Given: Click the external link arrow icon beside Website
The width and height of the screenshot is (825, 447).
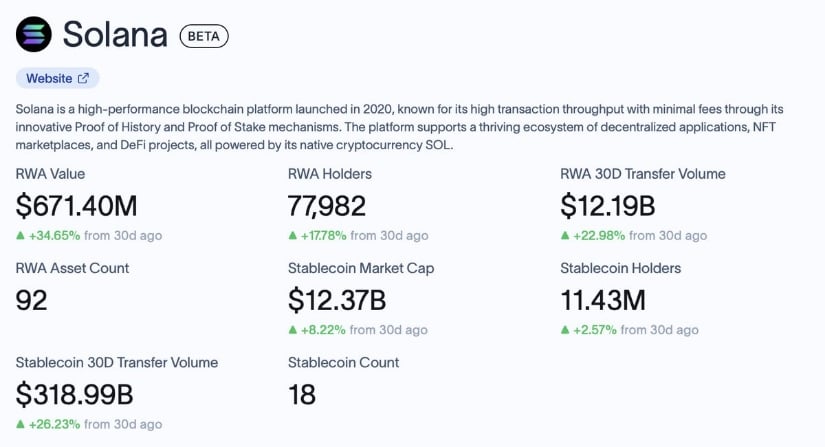Looking at the screenshot, I should tap(83, 78).
